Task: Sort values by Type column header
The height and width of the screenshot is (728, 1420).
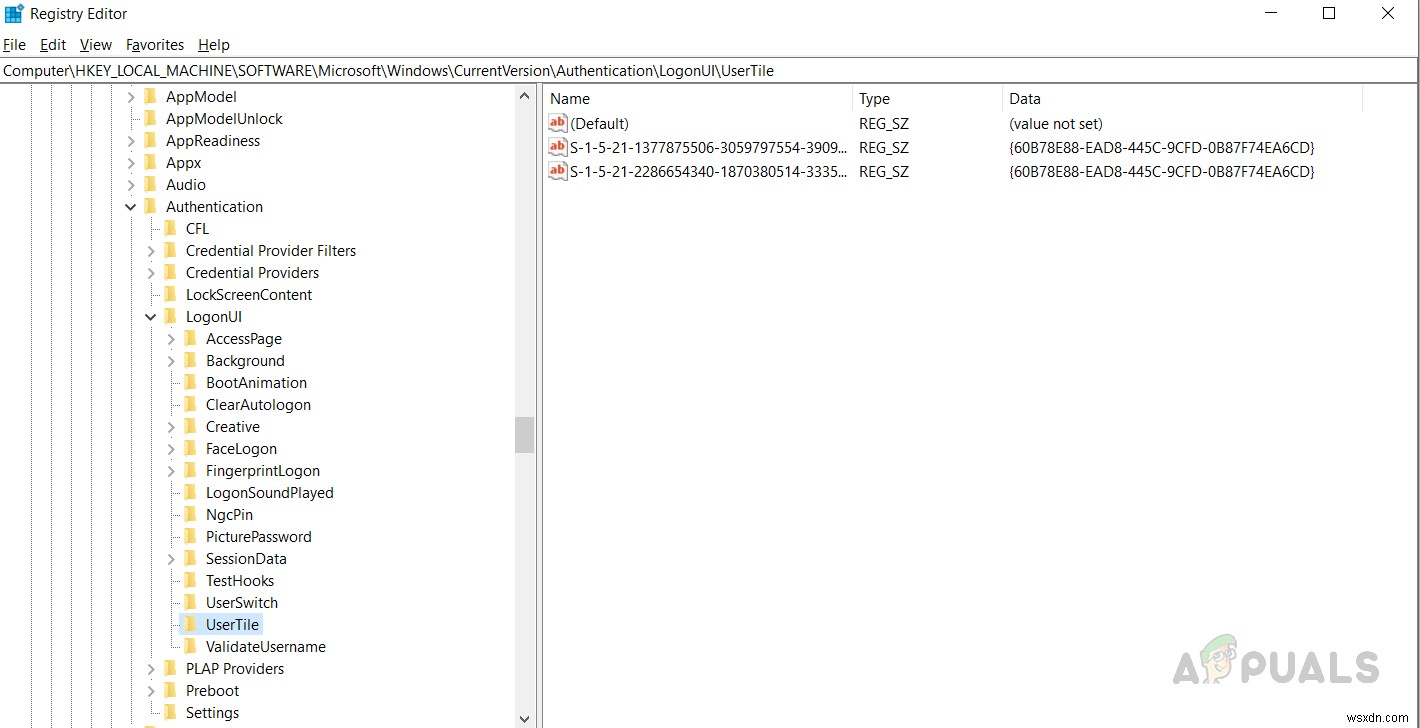Action: tap(927, 99)
